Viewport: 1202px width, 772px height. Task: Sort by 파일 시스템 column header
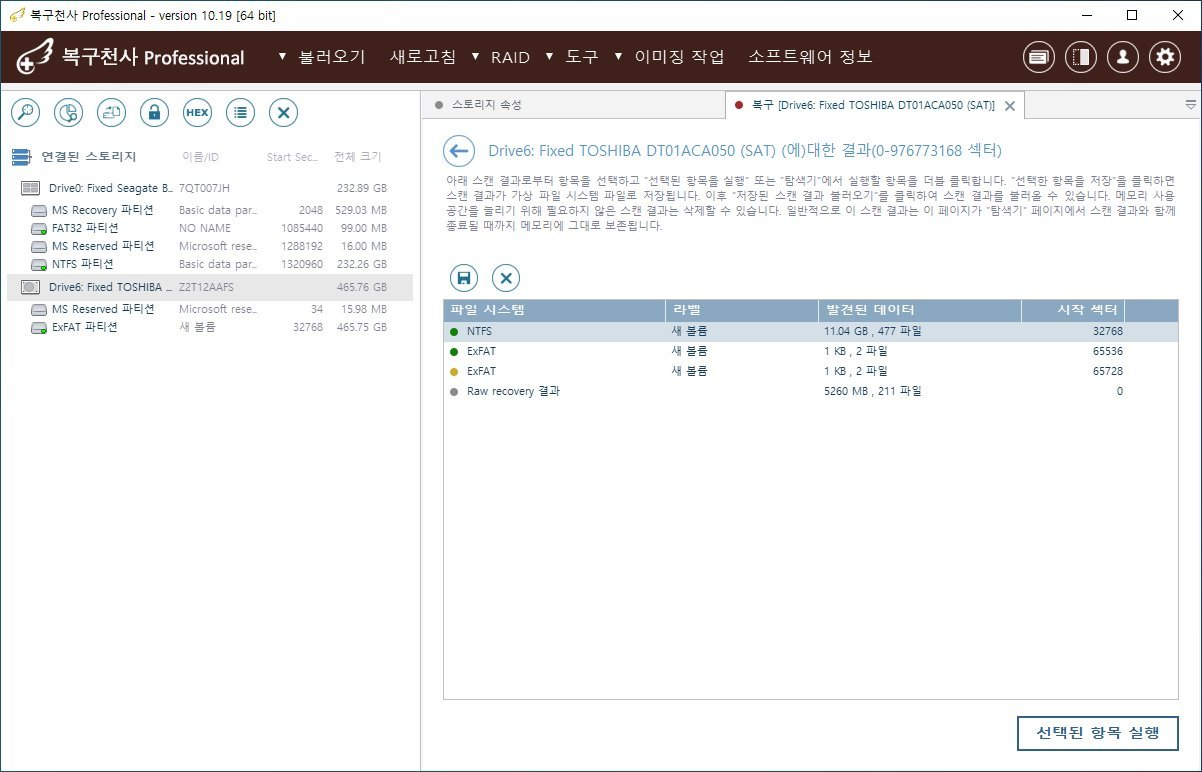tap(555, 310)
